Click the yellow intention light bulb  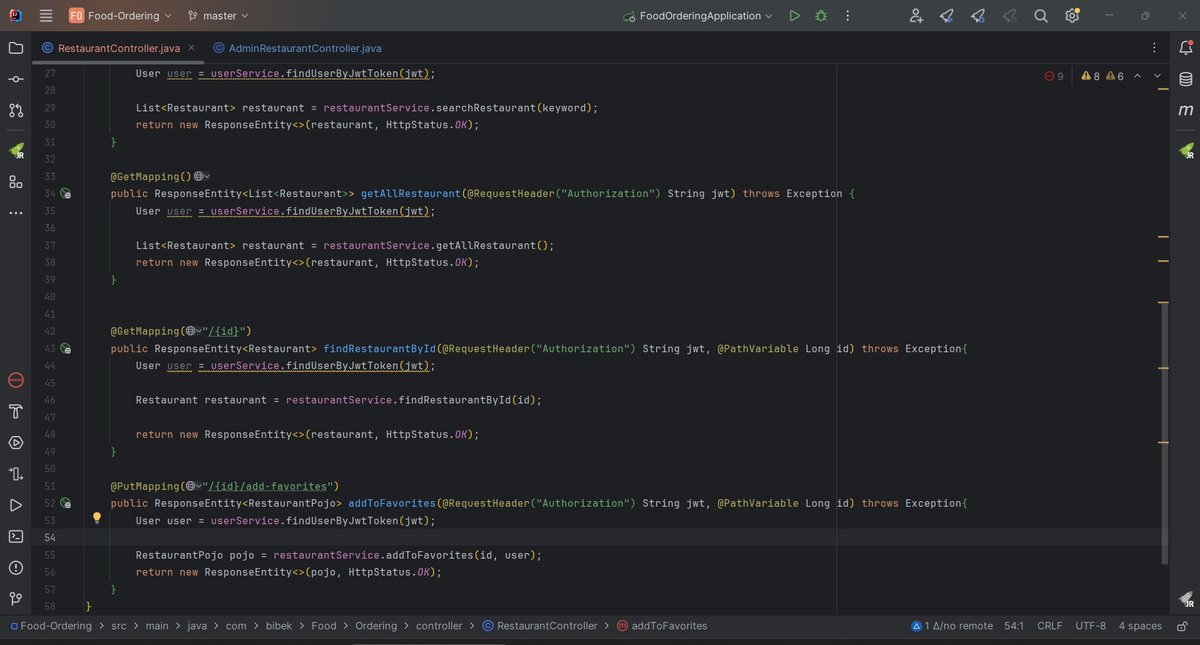click(97, 518)
